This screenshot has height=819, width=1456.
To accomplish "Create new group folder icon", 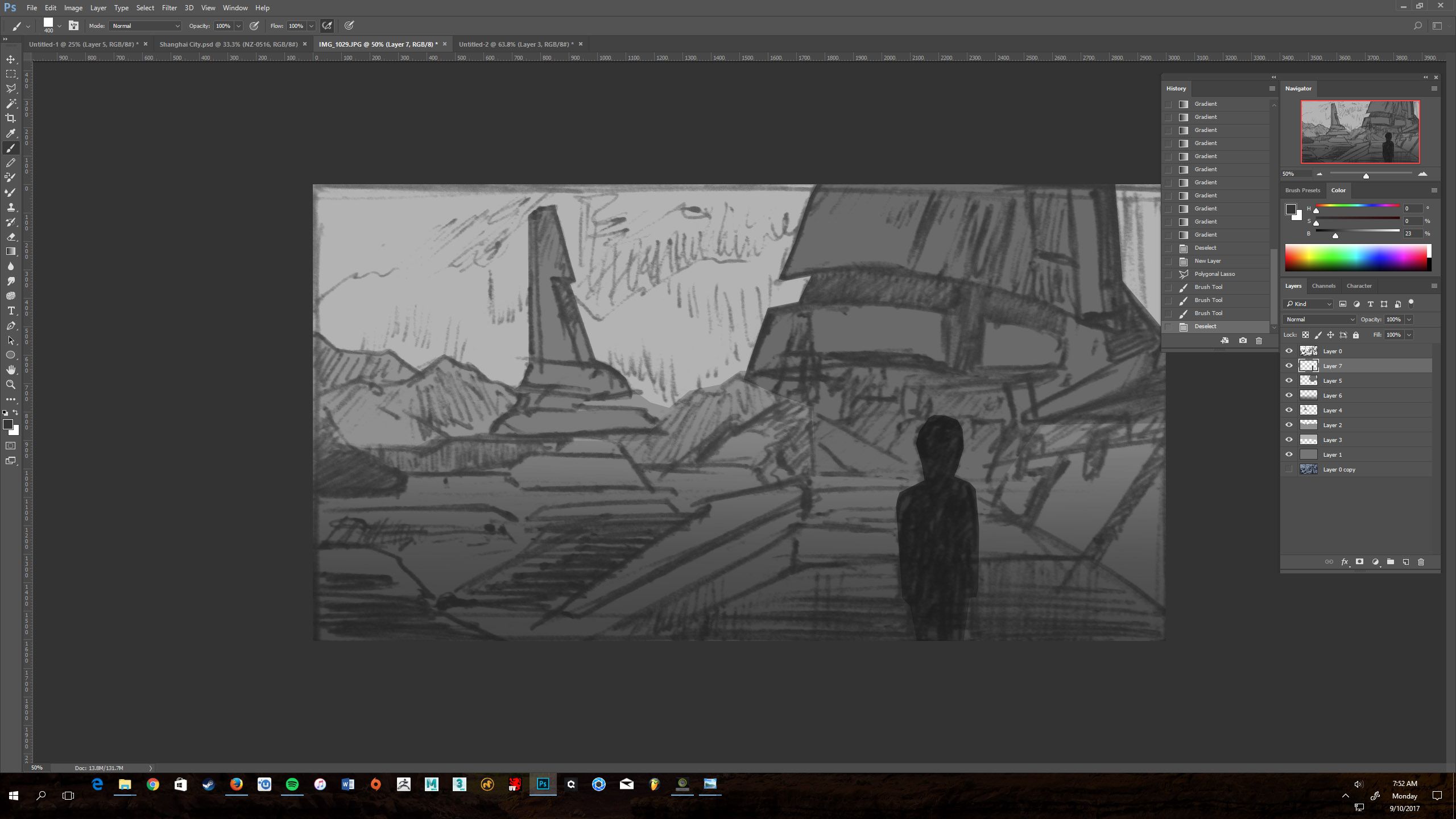I will pos(1391,562).
